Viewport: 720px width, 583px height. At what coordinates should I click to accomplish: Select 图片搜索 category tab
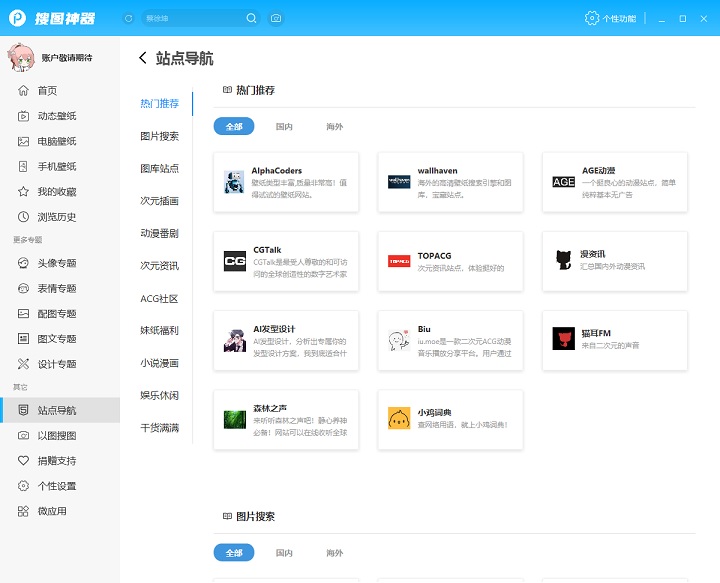pyautogui.click(x=159, y=136)
